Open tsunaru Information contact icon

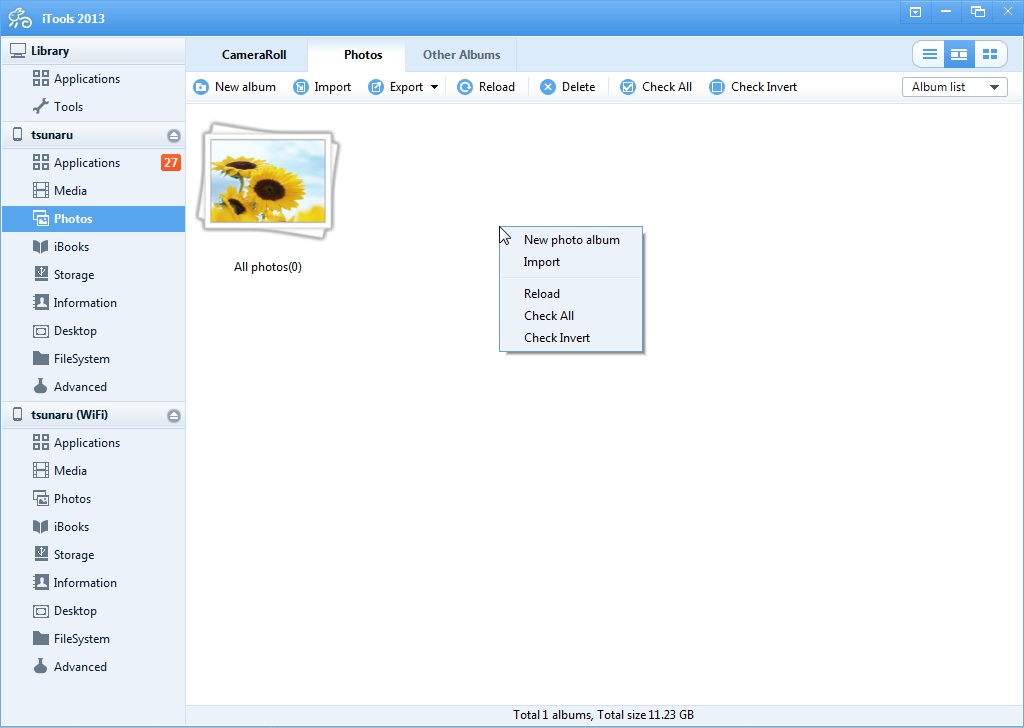pos(40,302)
